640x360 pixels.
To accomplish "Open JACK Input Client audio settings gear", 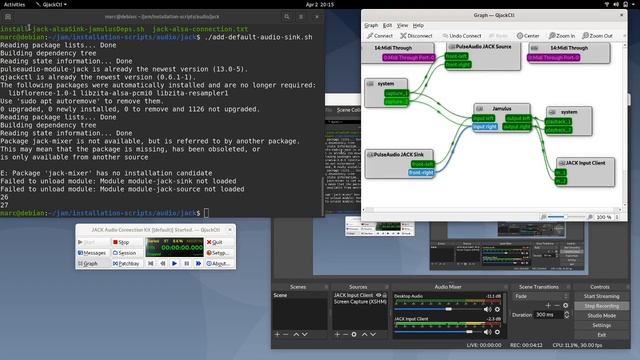I will pos(497,332).
